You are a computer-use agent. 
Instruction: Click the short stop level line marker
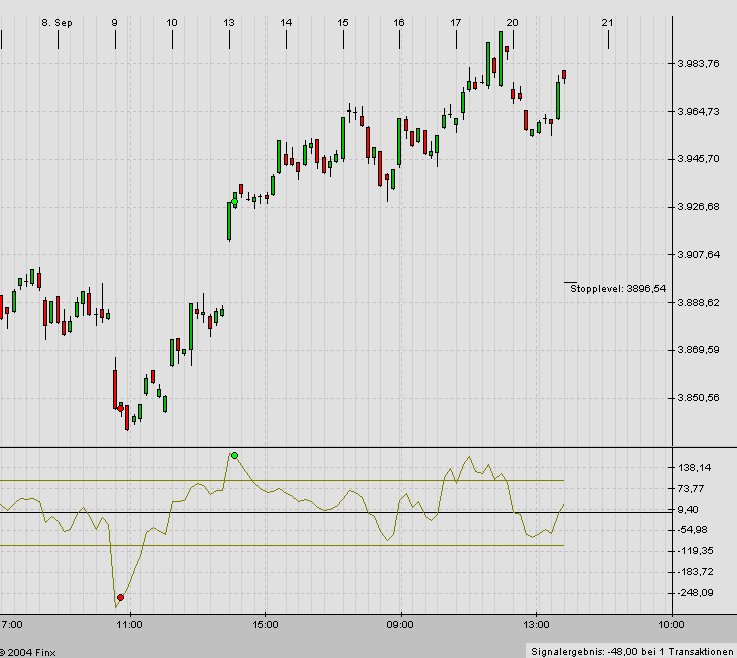tap(570, 282)
